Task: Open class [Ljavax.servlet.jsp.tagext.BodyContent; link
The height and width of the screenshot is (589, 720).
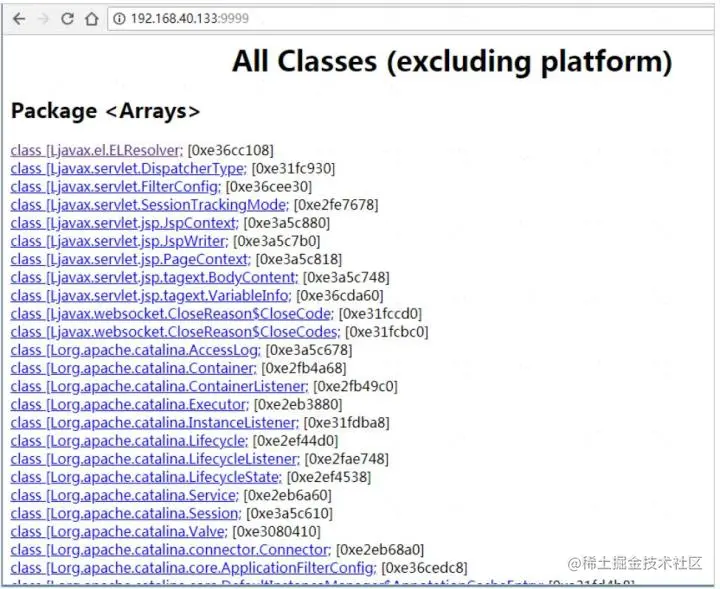Action: click(154, 277)
